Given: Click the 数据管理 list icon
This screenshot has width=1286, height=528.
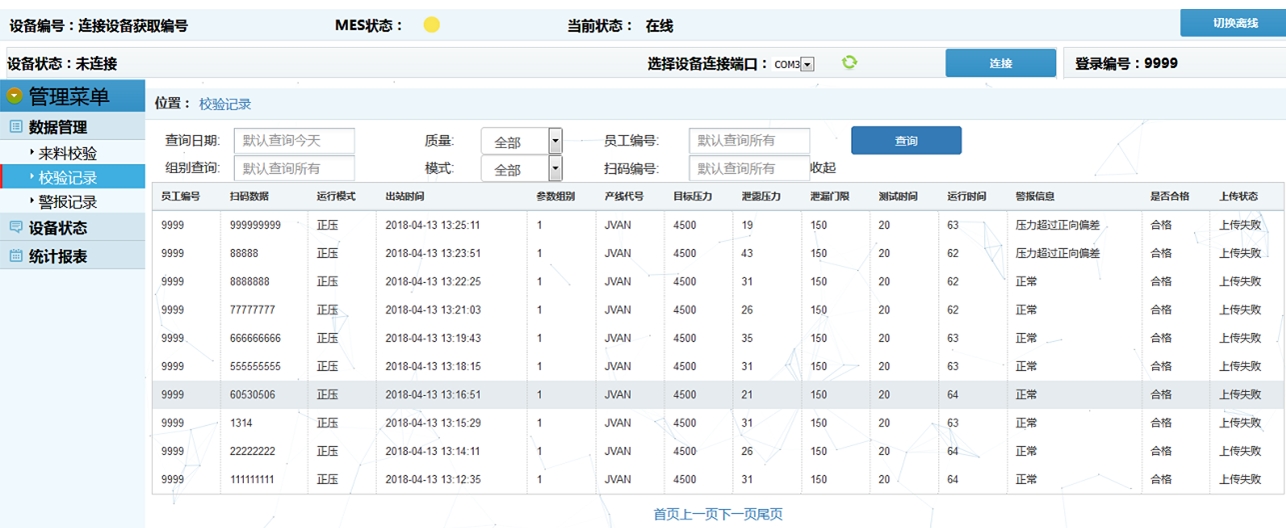Looking at the screenshot, I should point(15,127).
